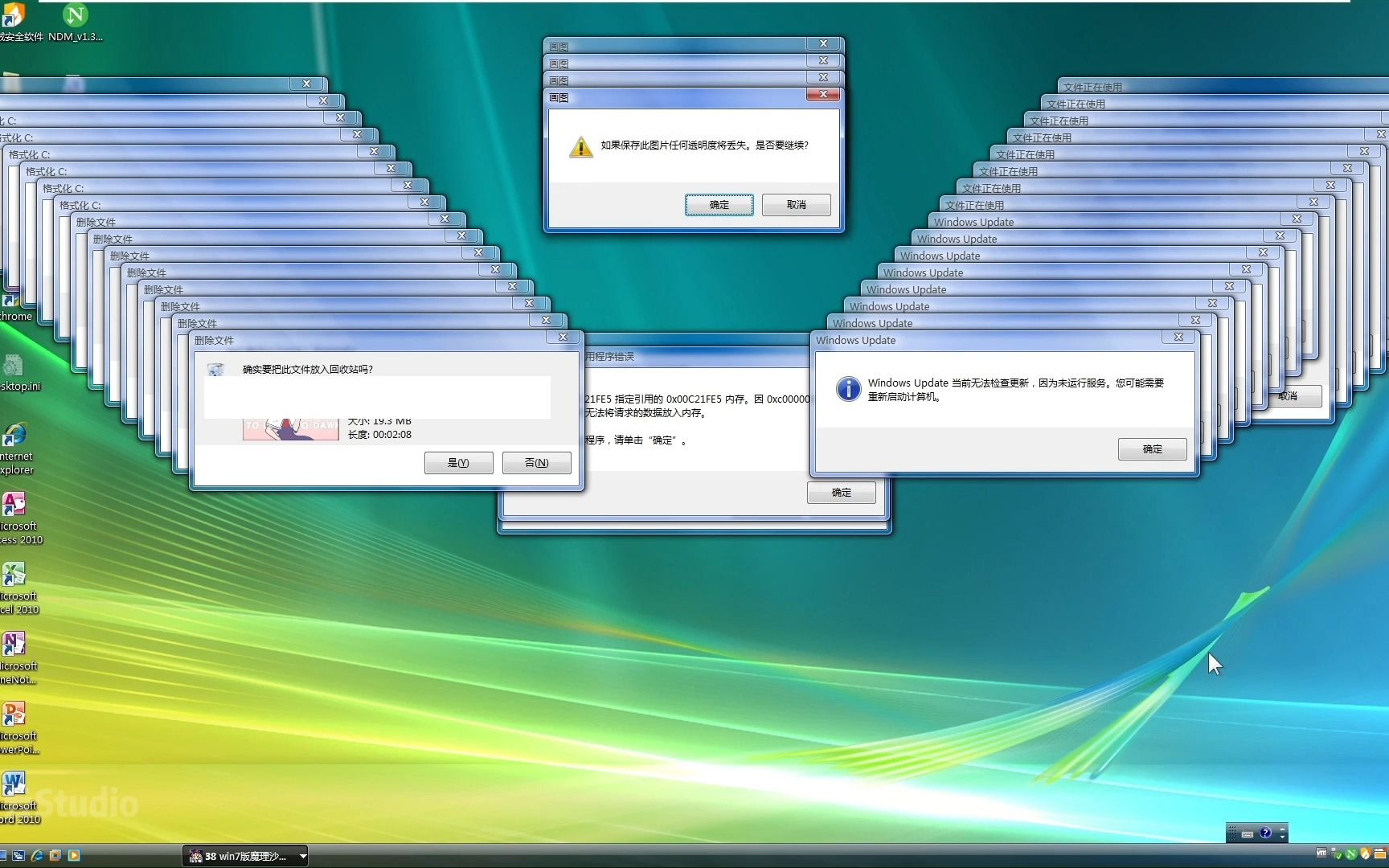Click the blue info icon in Windows Update dialog
The width and height of the screenshot is (1389, 868).
click(848, 389)
